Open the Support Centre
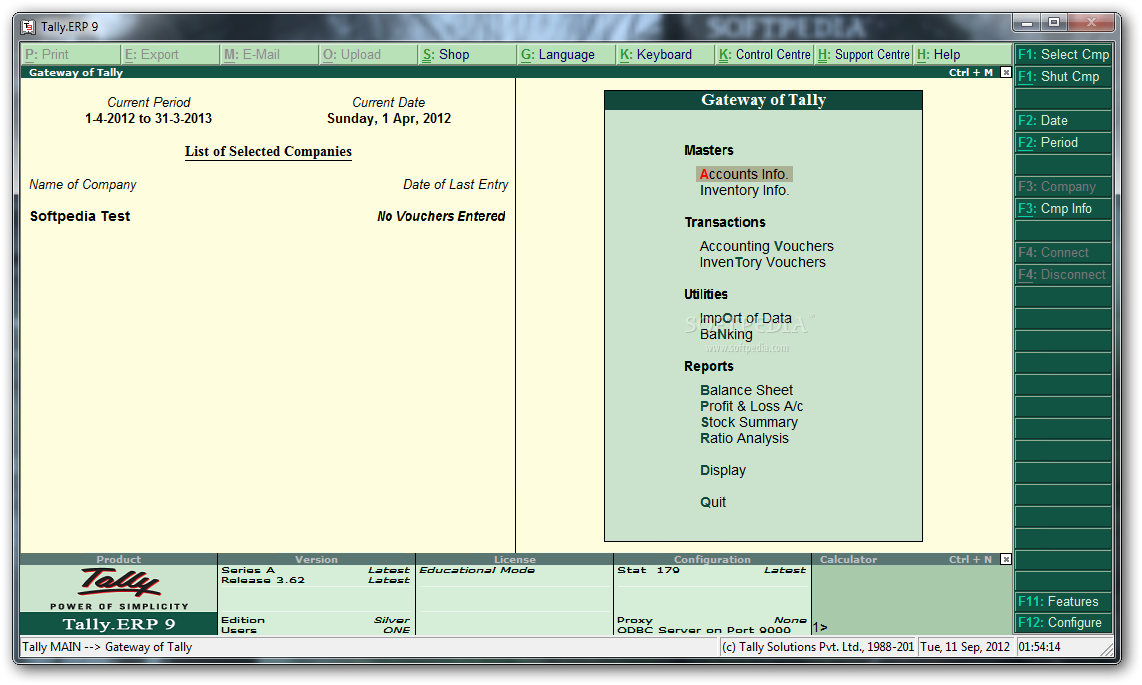 [x=862, y=54]
